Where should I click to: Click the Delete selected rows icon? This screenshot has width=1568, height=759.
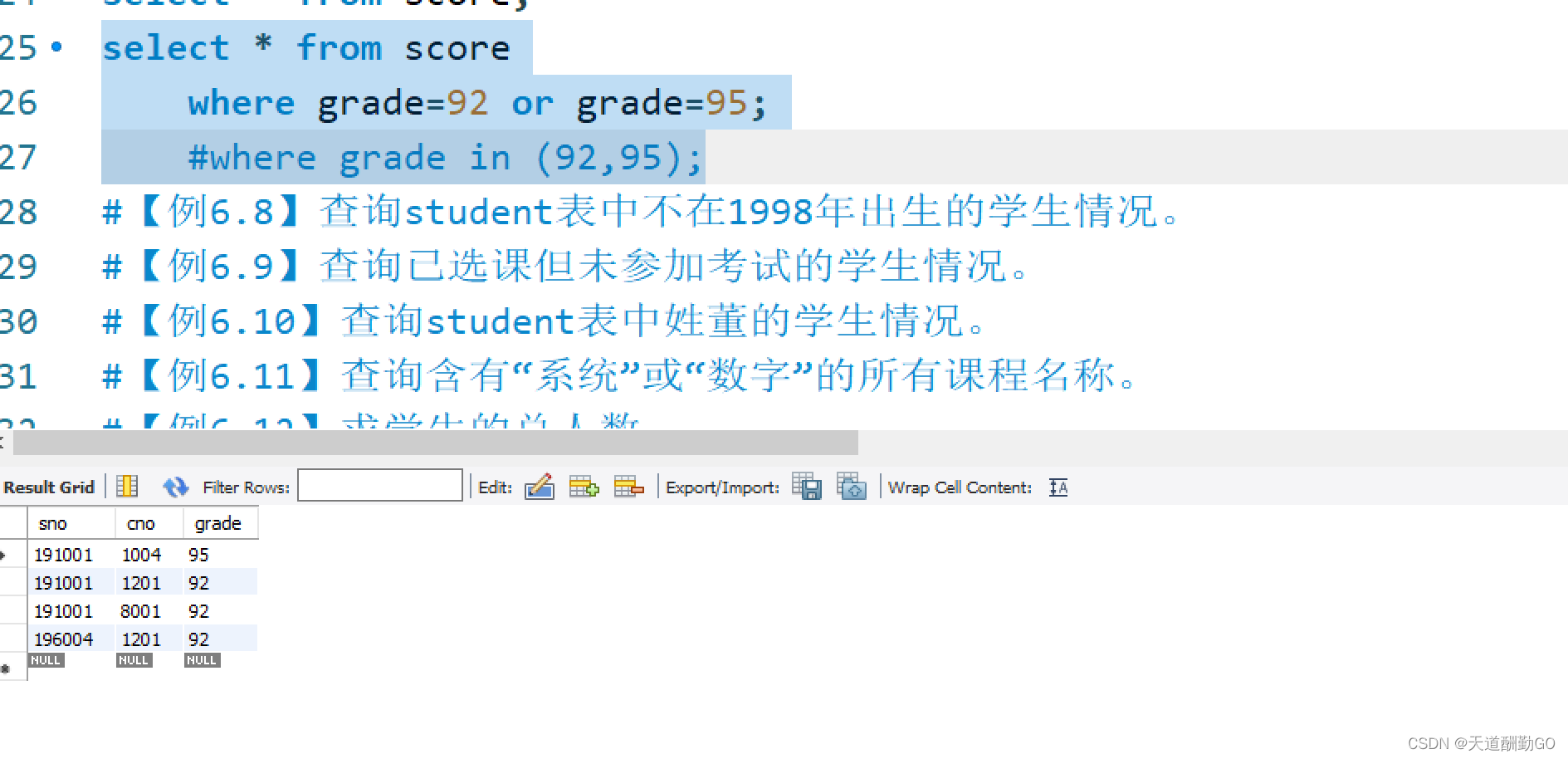click(x=629, y=487)
